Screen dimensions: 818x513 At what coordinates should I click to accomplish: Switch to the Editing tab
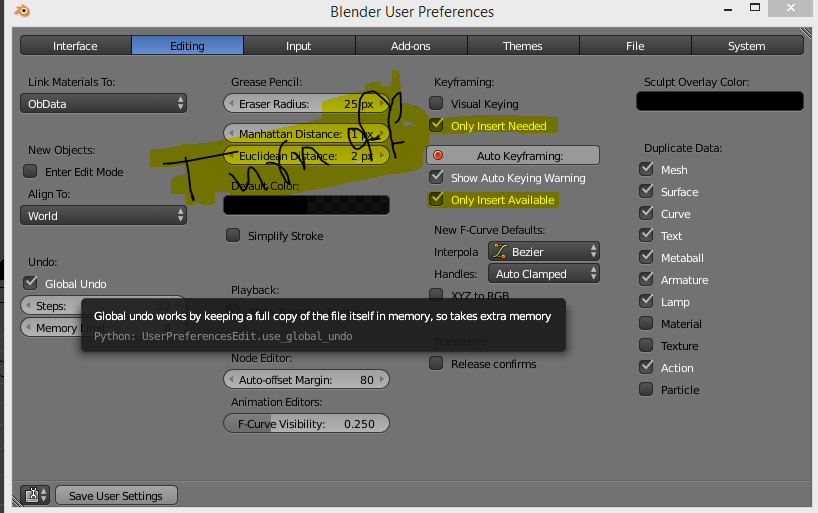tap(187, 45)
